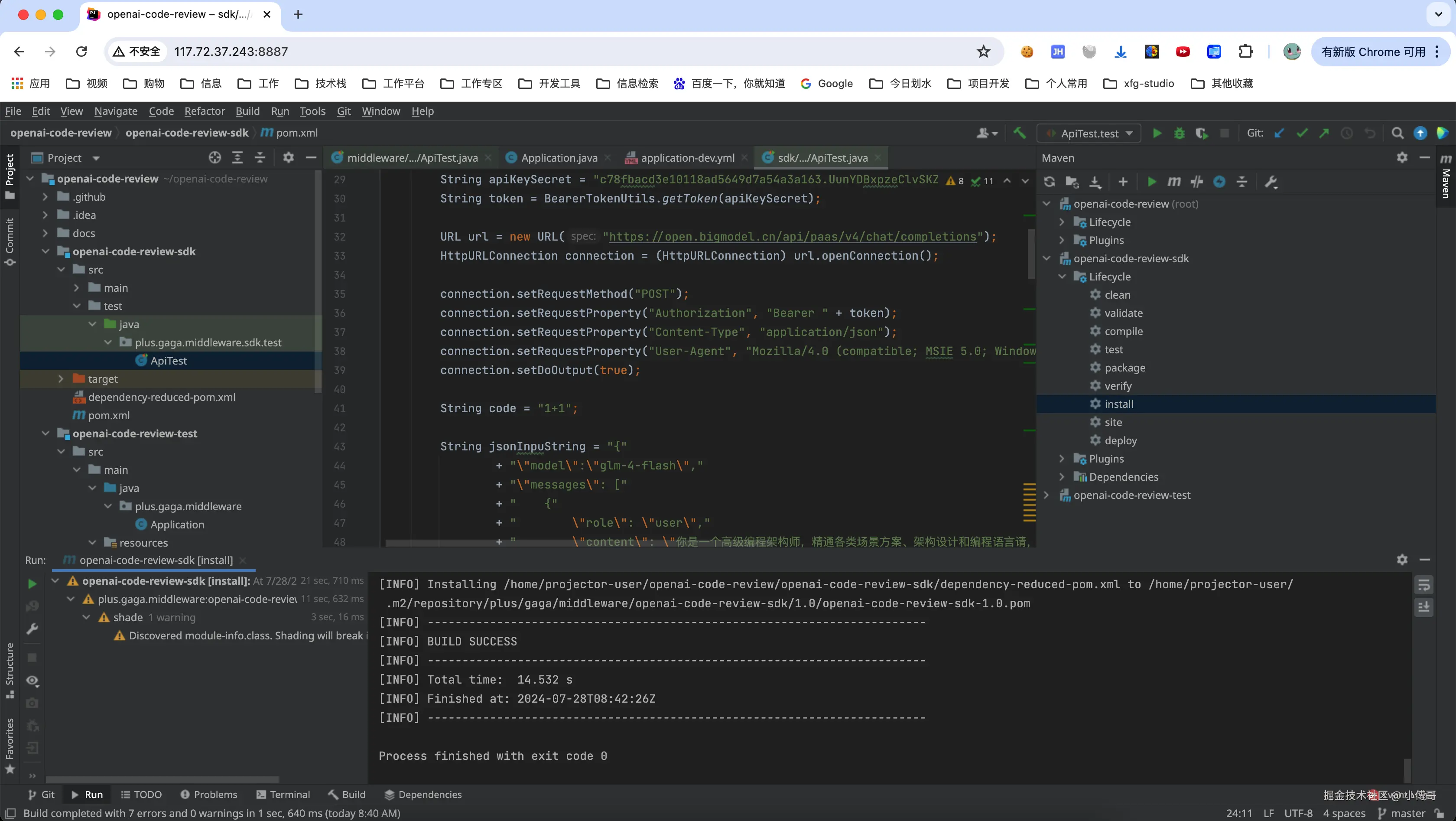Toggle the eye icon in Run sidebar

coord(32,681)
